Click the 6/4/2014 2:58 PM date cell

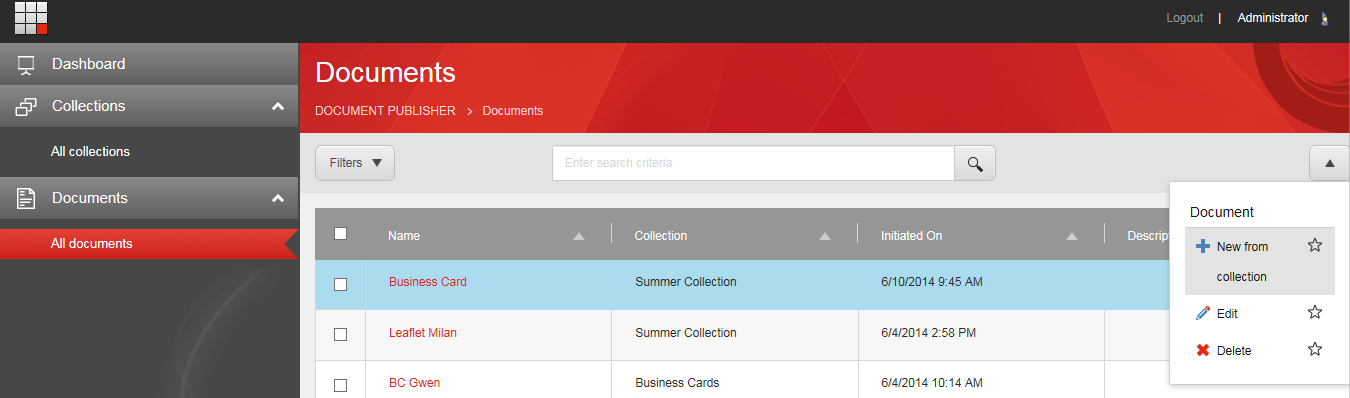(x=928, y=333)
